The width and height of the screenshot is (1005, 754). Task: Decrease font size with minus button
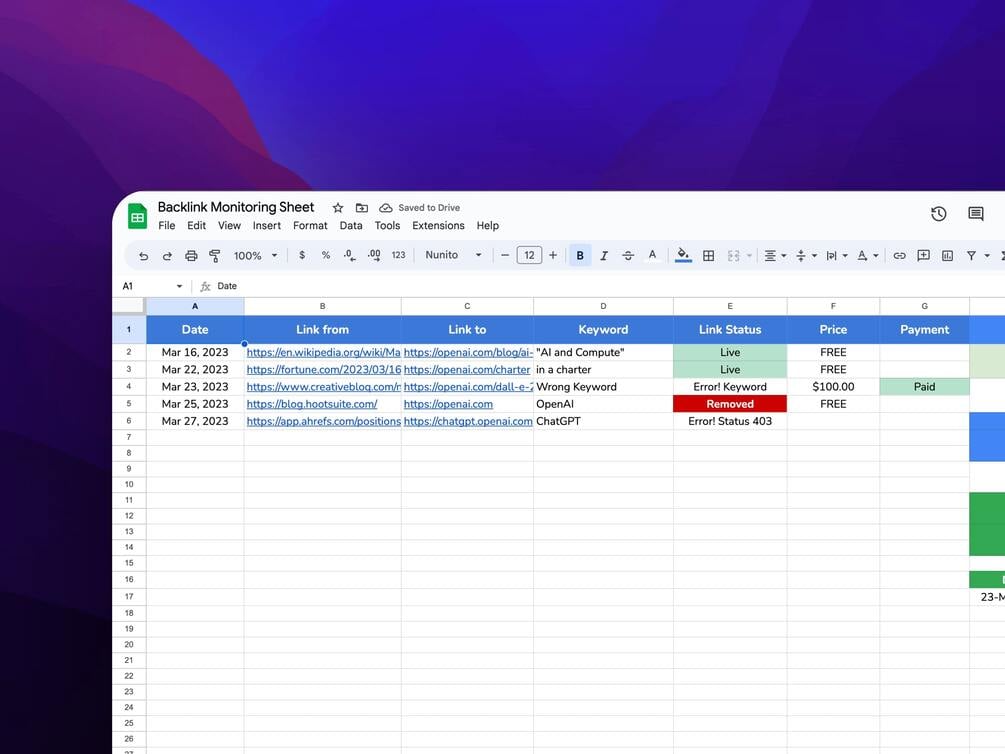point(505,255)
